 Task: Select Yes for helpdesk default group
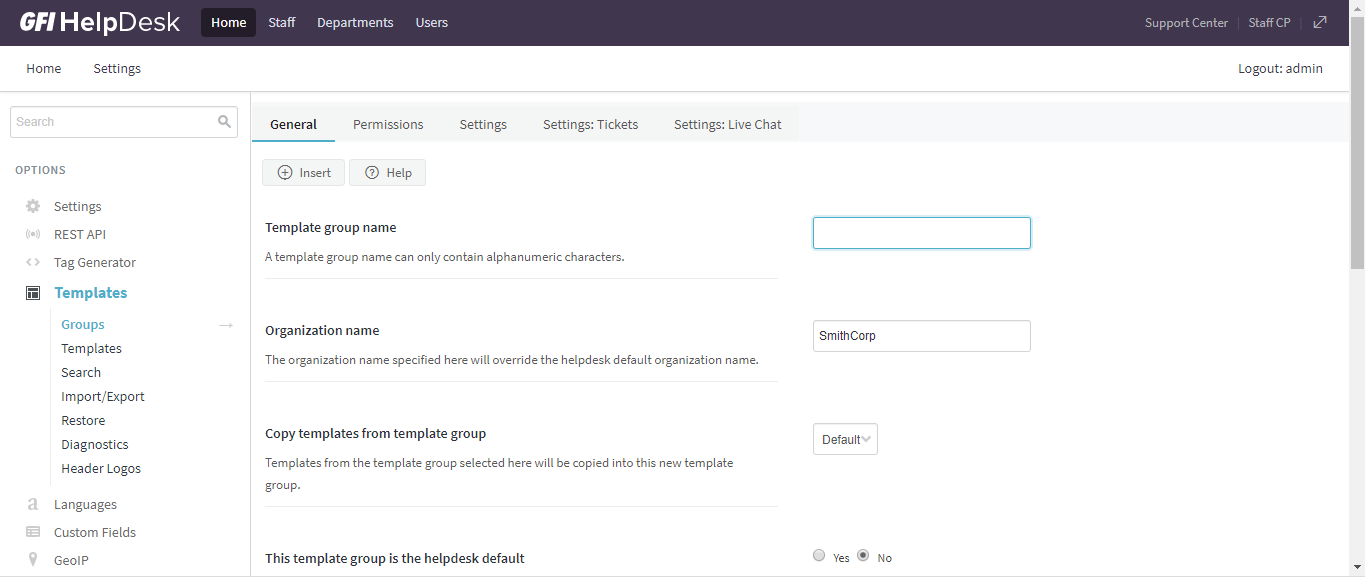point(819,556)
